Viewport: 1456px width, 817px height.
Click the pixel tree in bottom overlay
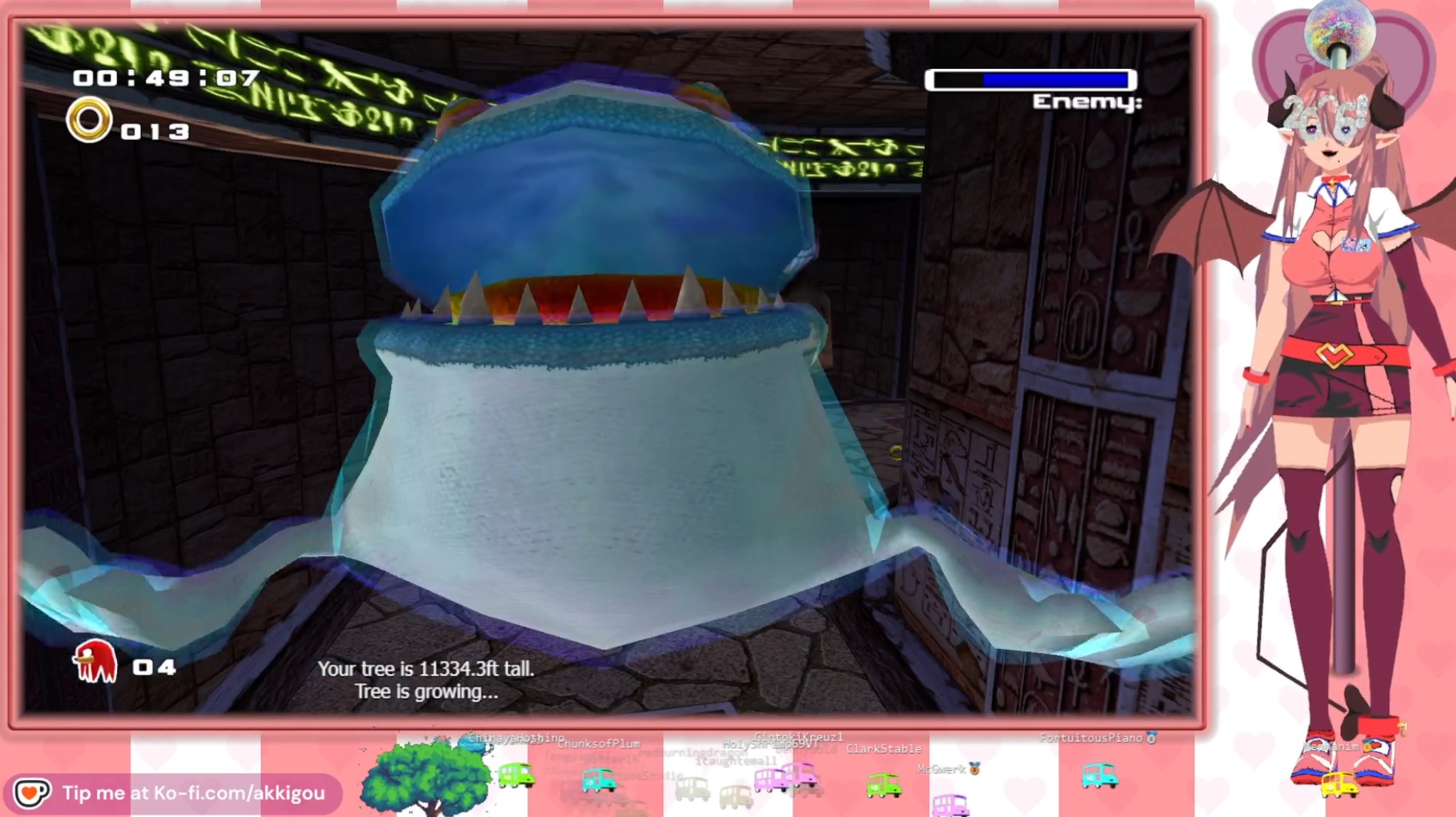425,776
